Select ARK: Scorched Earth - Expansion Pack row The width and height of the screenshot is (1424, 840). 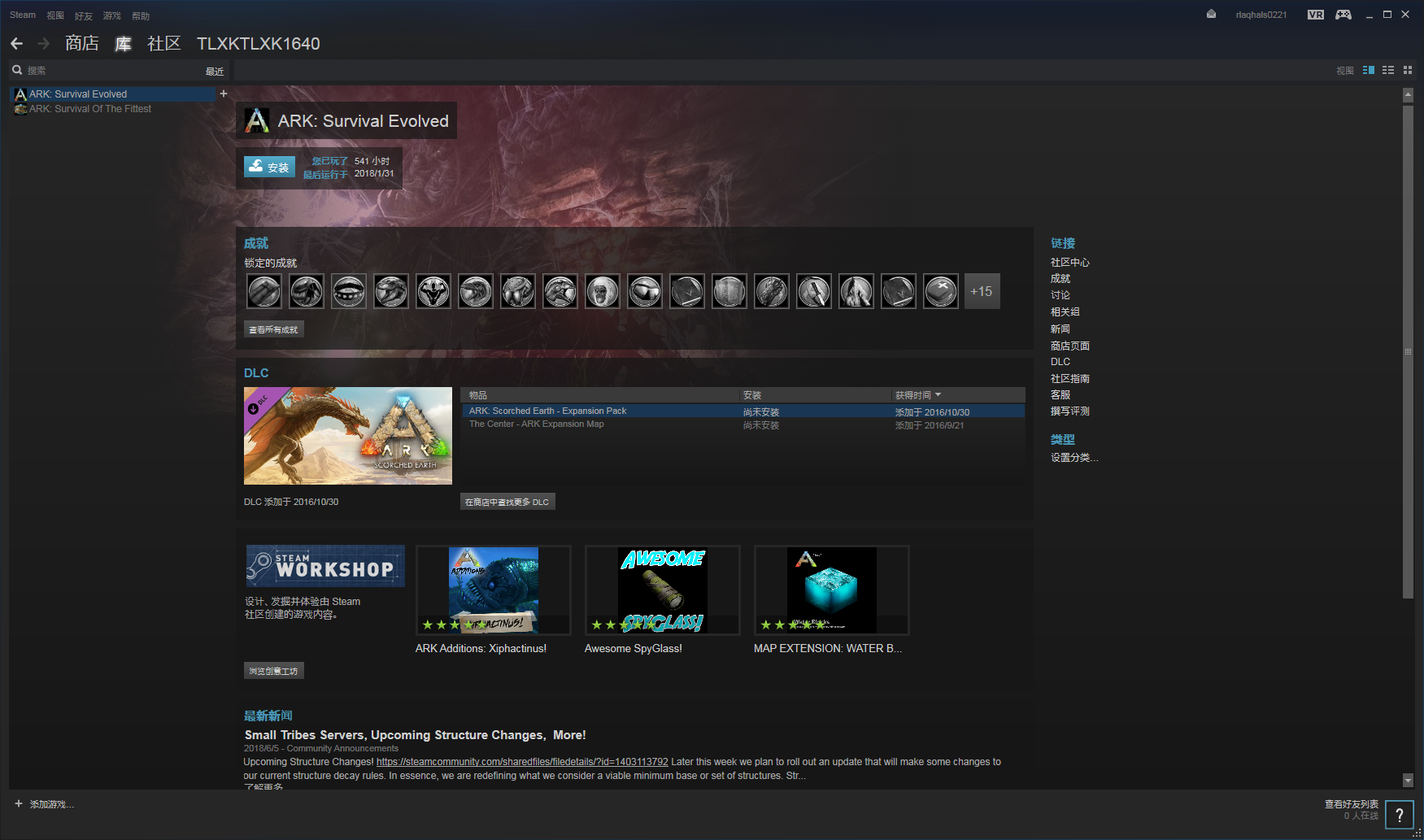(743, 411)
